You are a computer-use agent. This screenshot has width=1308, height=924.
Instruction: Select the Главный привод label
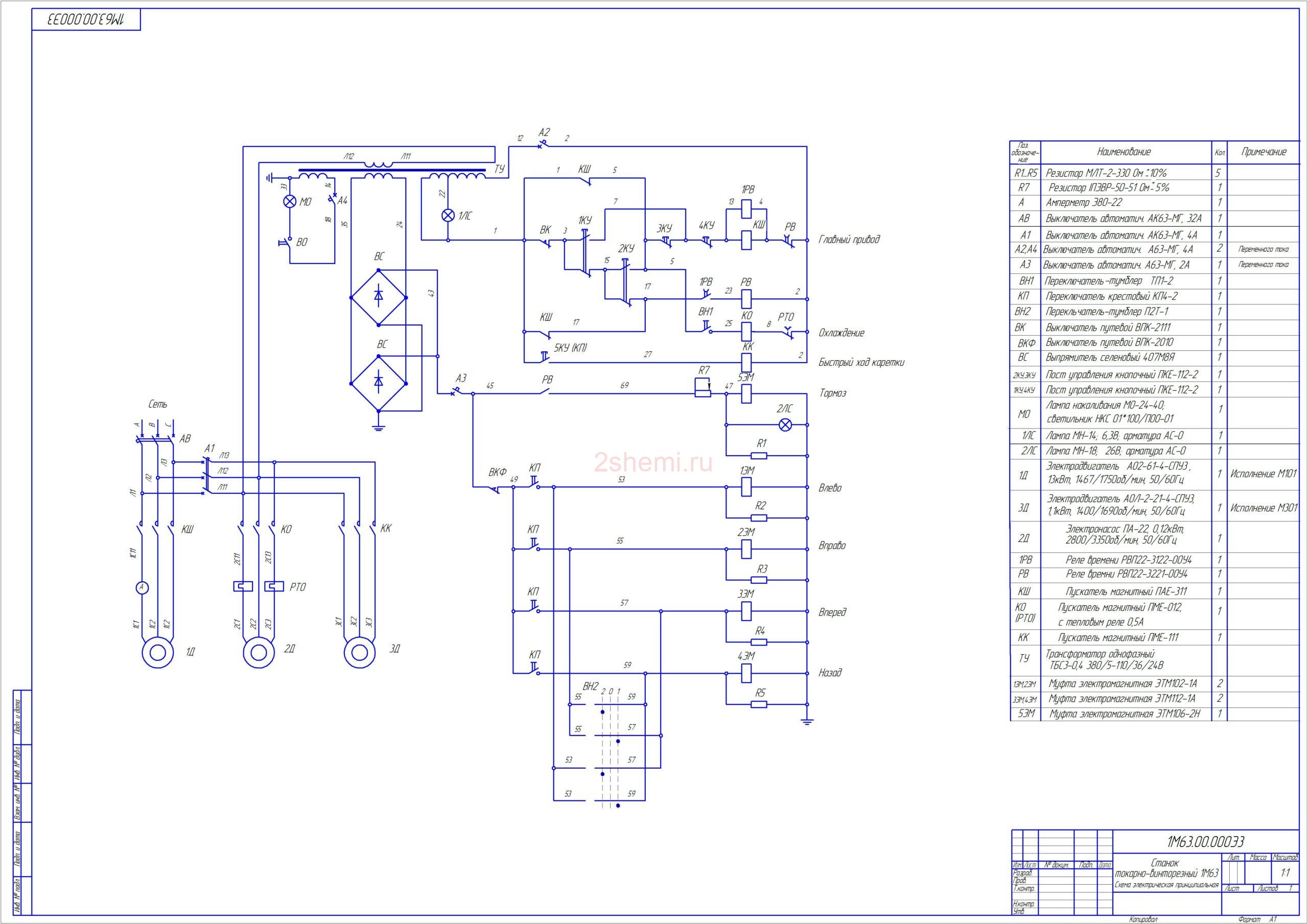[849, 239]
